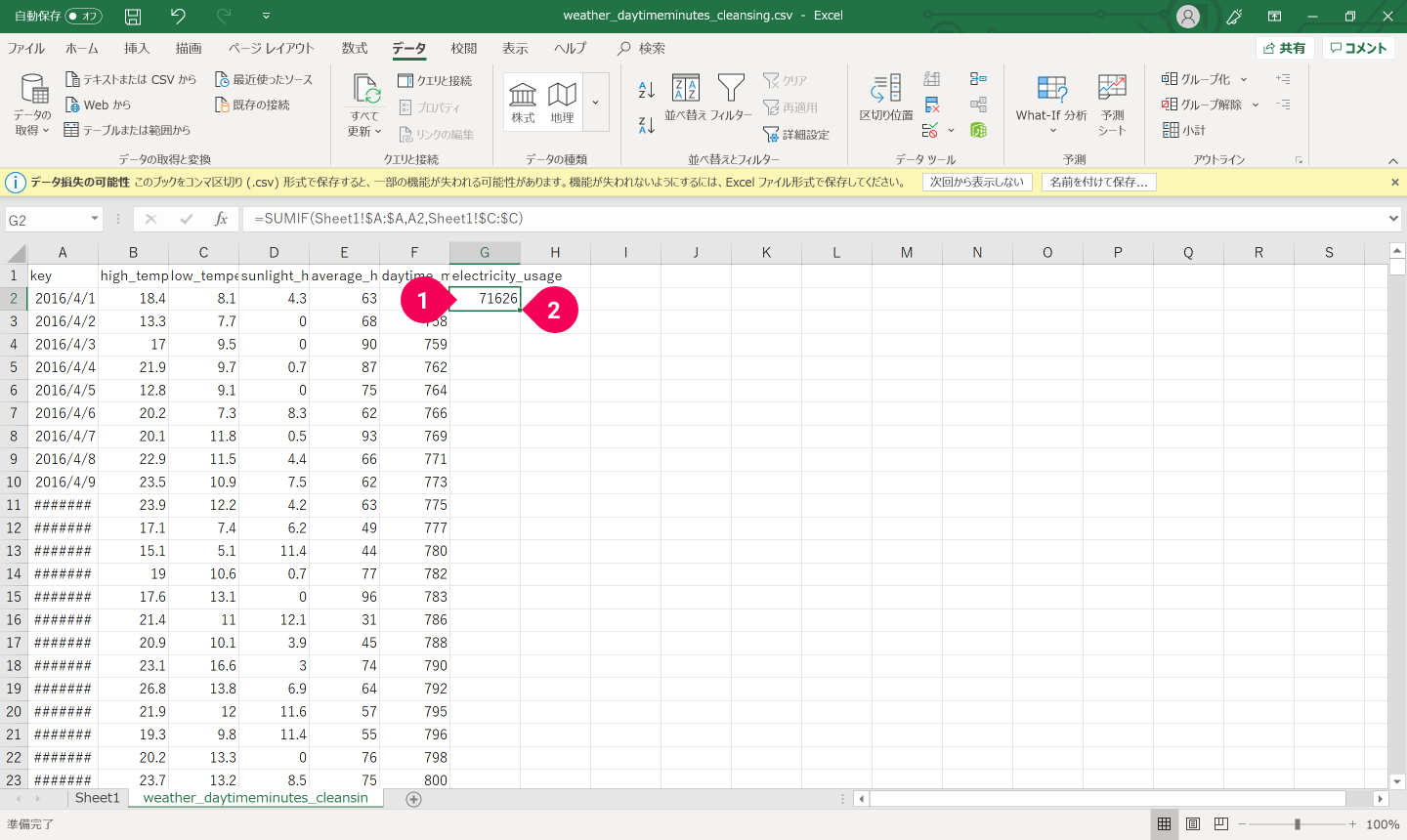Screen dimensions: 1407x840
Task: Click 次回から表示しない button
Action: pyautogui.click(x=977, y=182)
